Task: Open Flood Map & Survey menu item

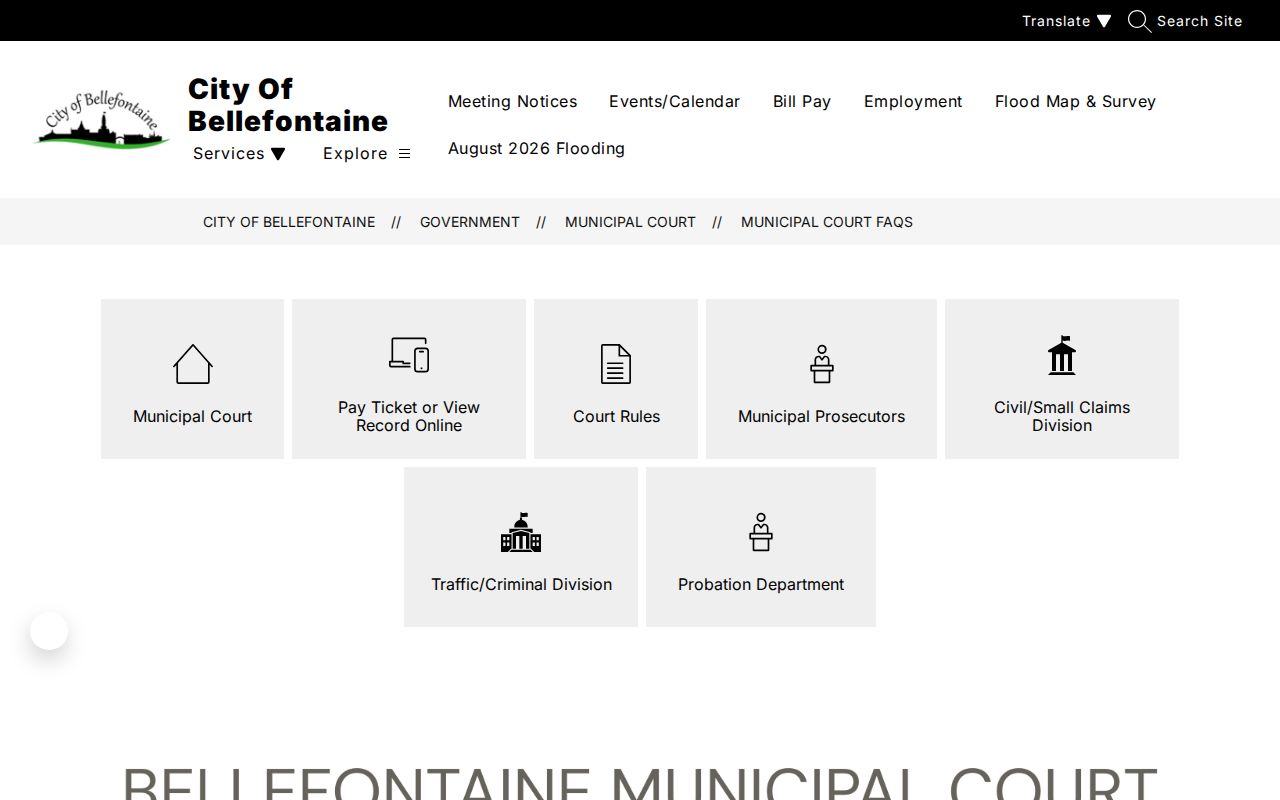Action: point(1075,101)
